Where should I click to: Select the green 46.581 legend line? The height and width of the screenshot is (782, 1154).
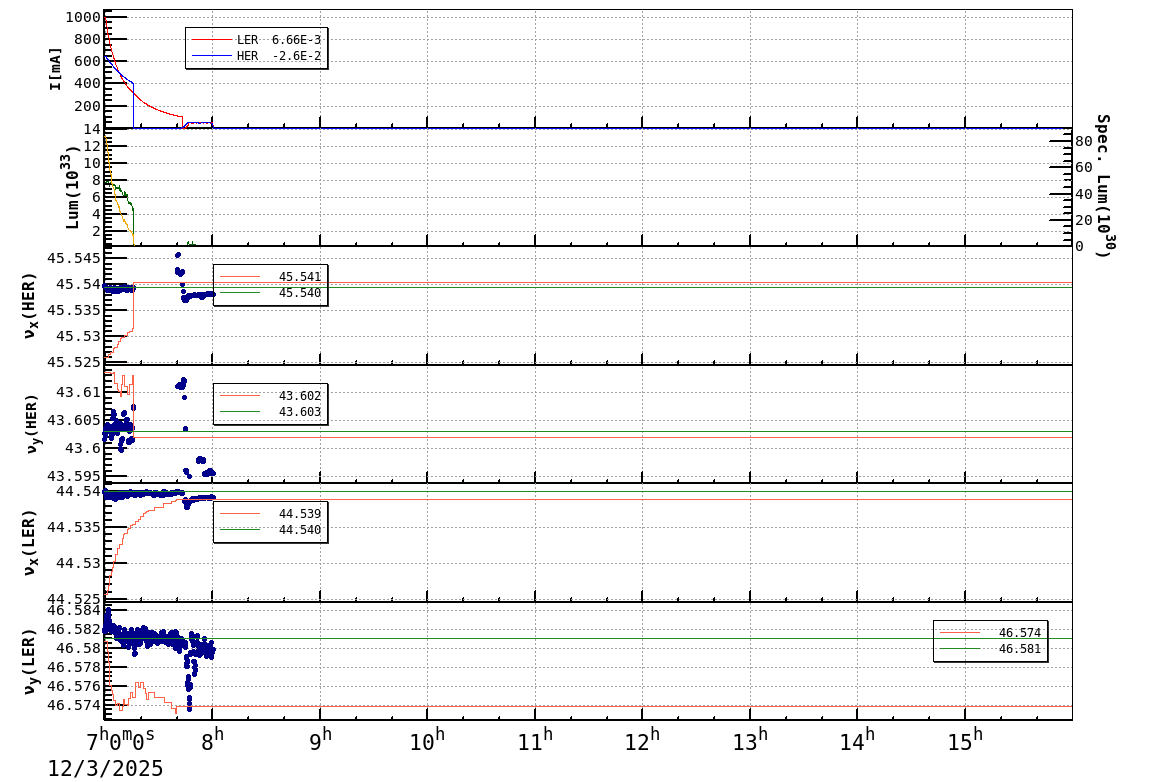click(x=960, y=649)
